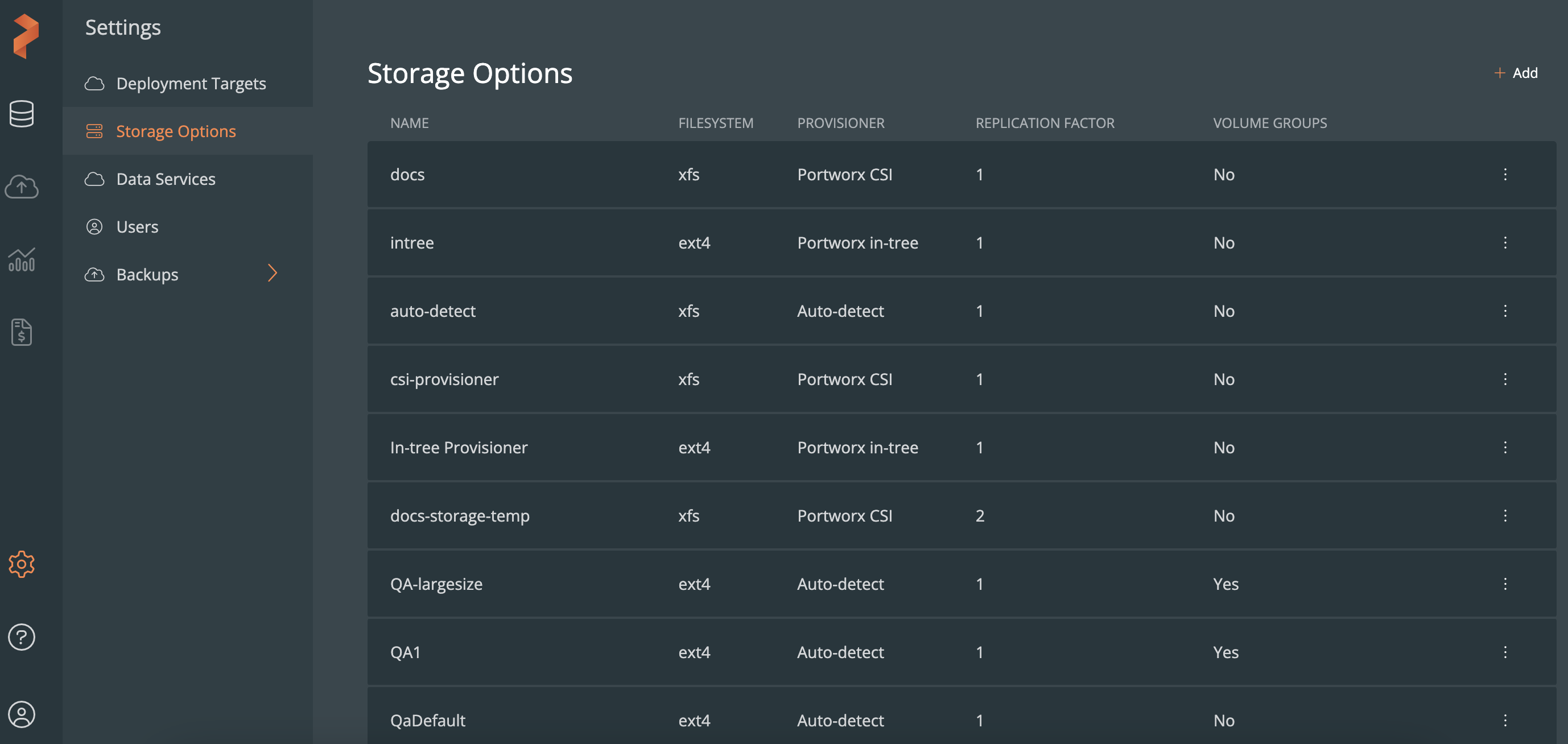Viewport: 1568px width, 744px height.
Task: Click the plus icon next to Add
Action: tap(1500, 73)
